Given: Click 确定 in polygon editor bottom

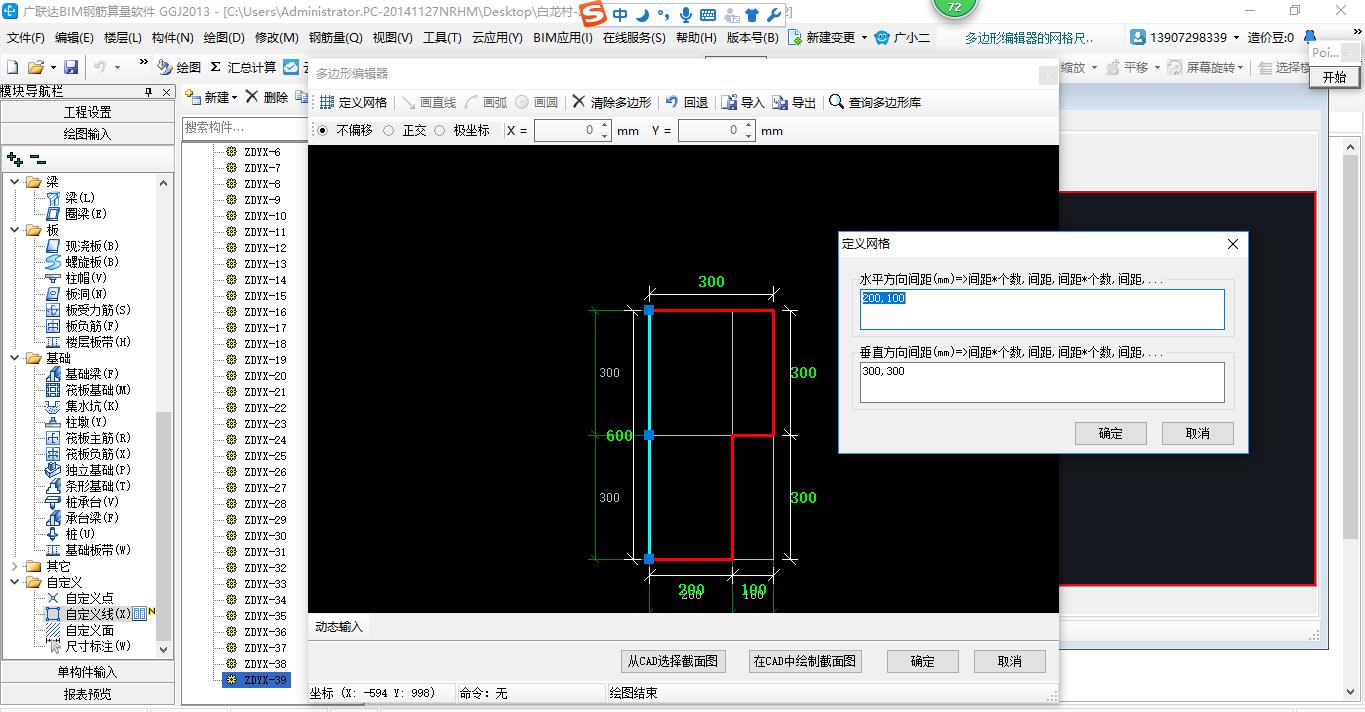Looking at the screenshot, I should click(923, 661).
